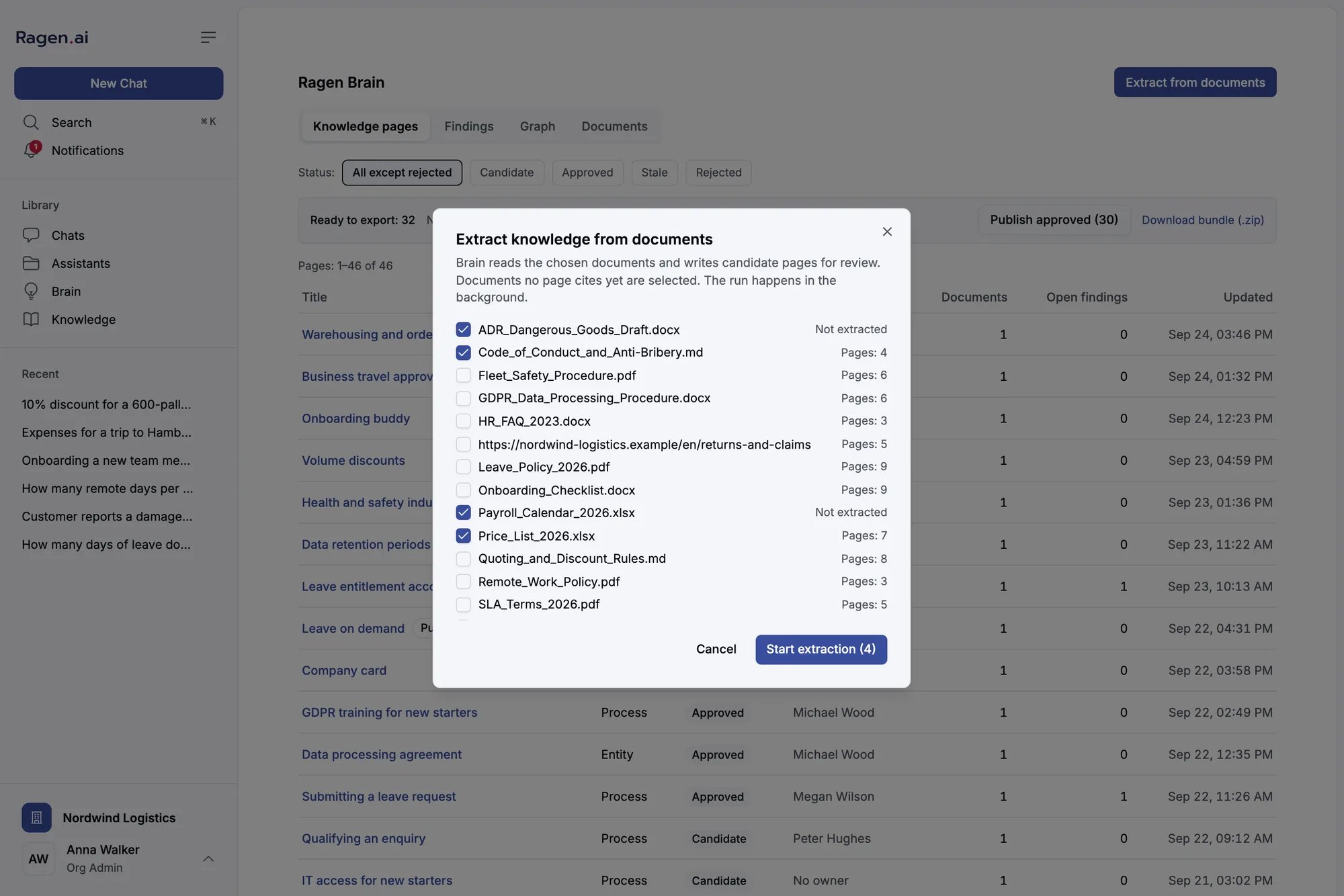Viewport: 1344px width, 896px height.
Task: Filter status by Stale
Action: click(655, 173)
